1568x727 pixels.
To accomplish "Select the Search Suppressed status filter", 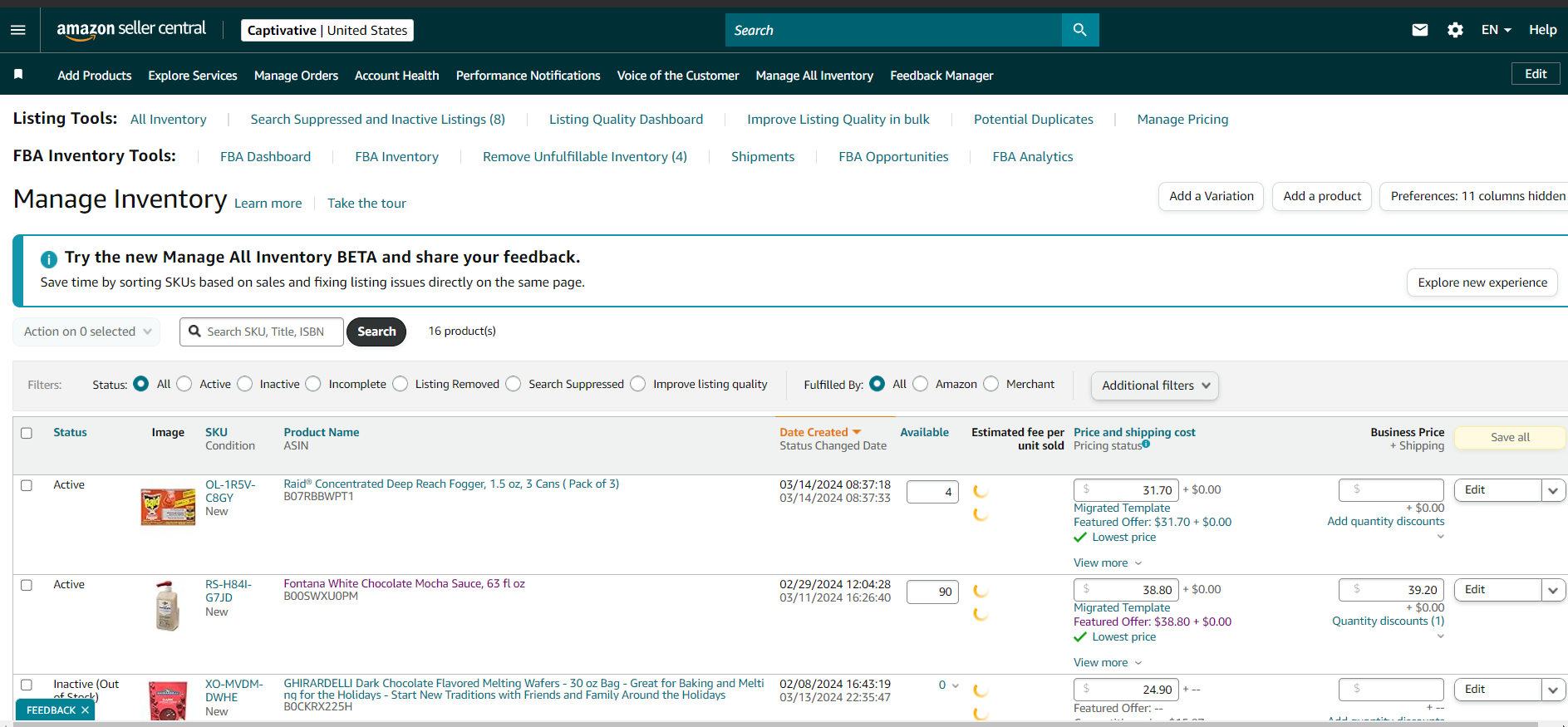I will click(x=514, y=384).
